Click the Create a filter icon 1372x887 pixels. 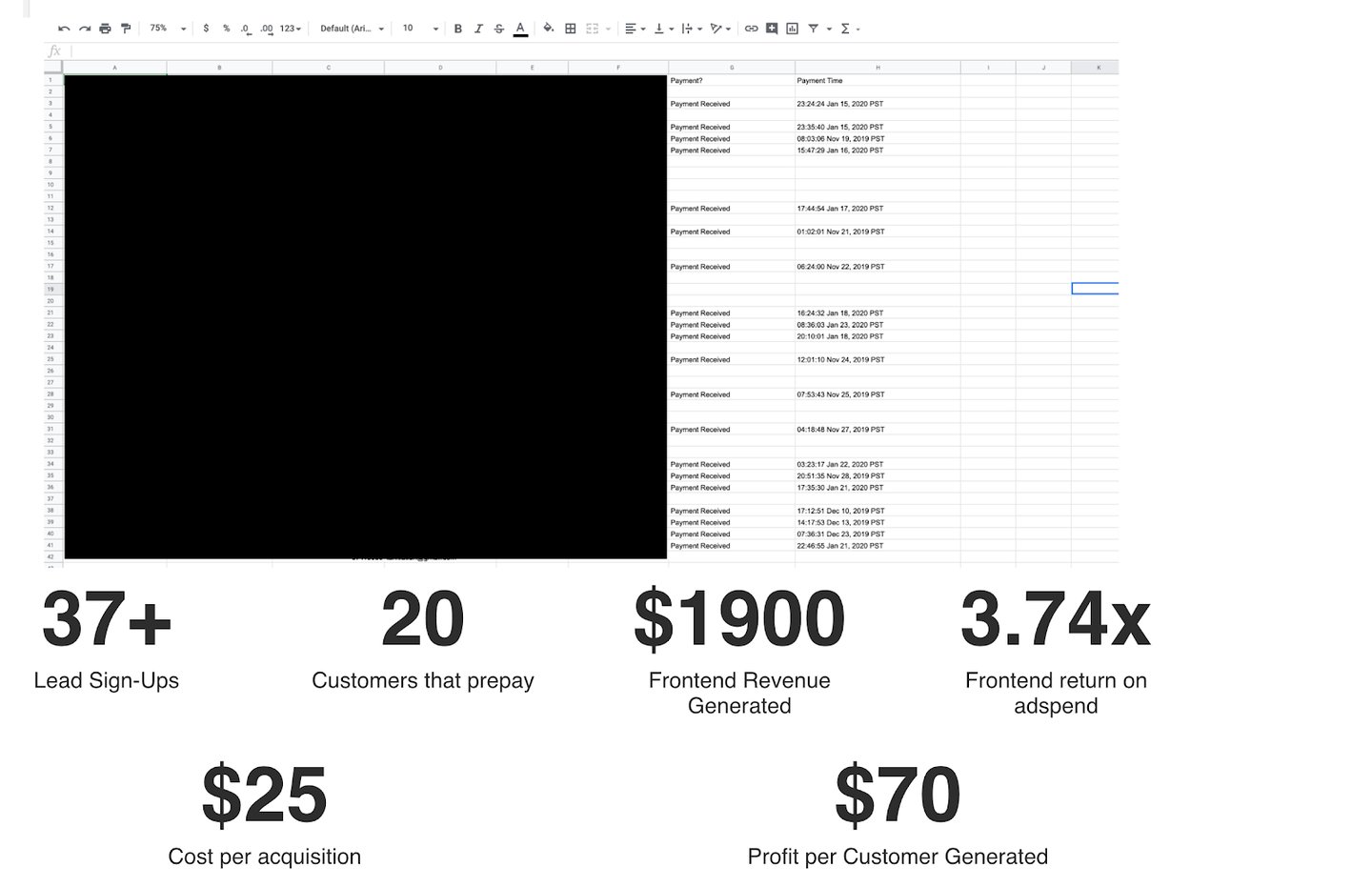pos(814,29)
